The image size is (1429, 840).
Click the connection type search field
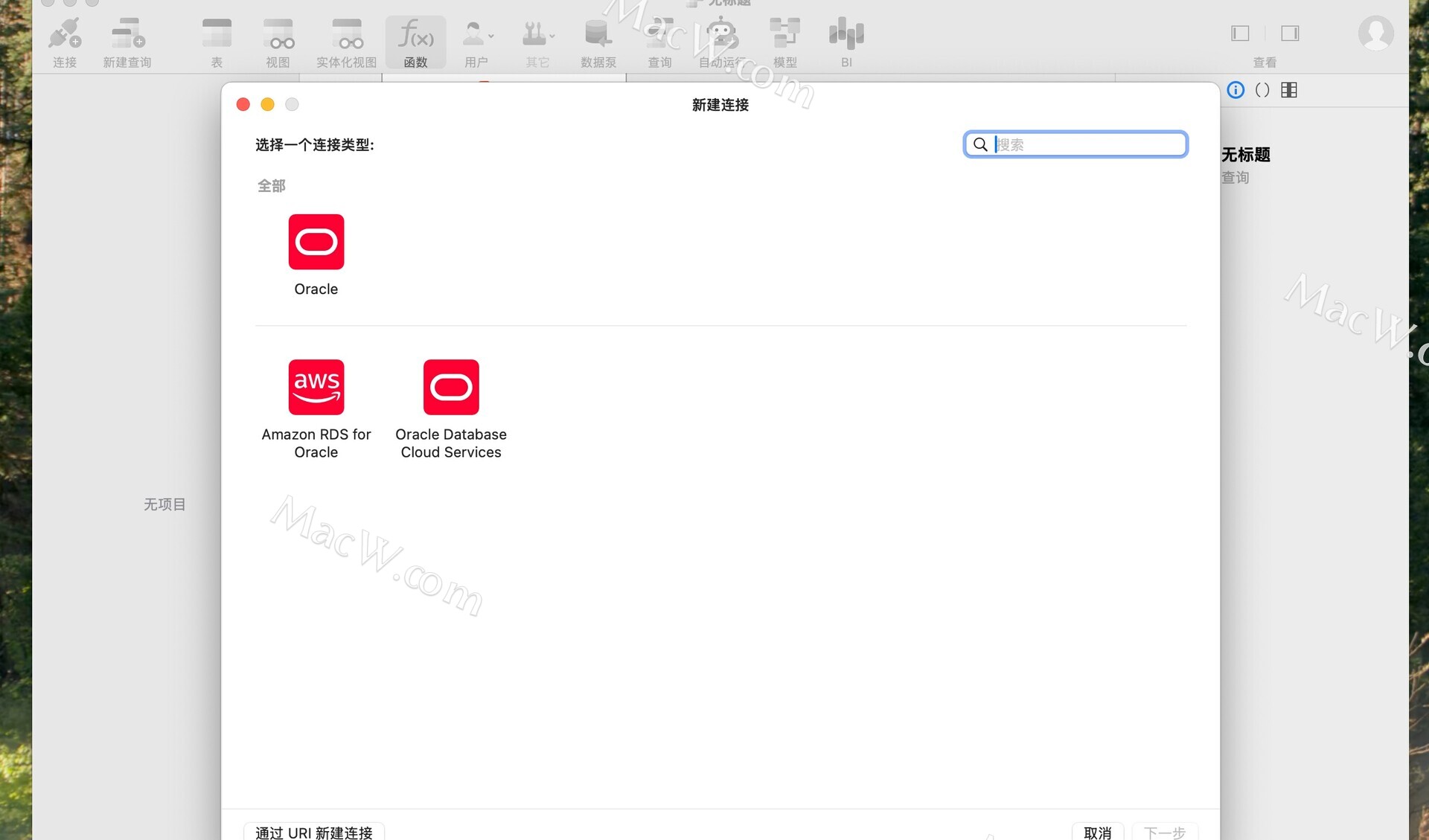point(1075,144)
